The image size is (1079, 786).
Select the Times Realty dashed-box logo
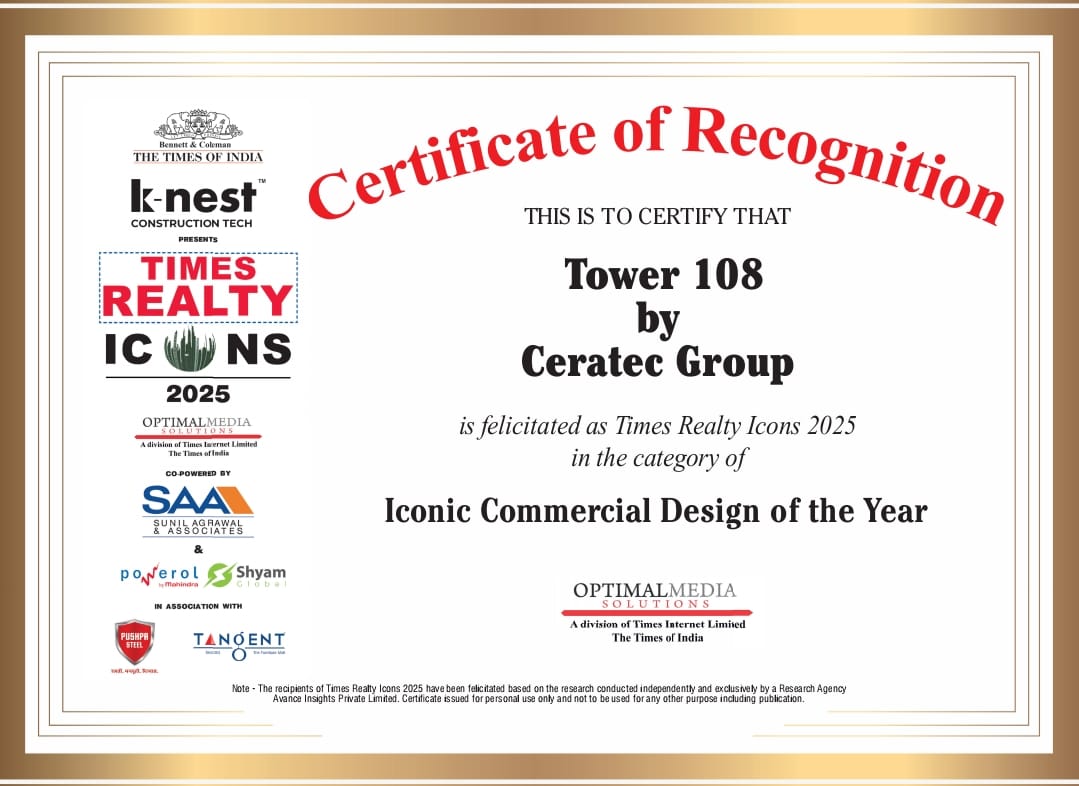click(198, 287)
